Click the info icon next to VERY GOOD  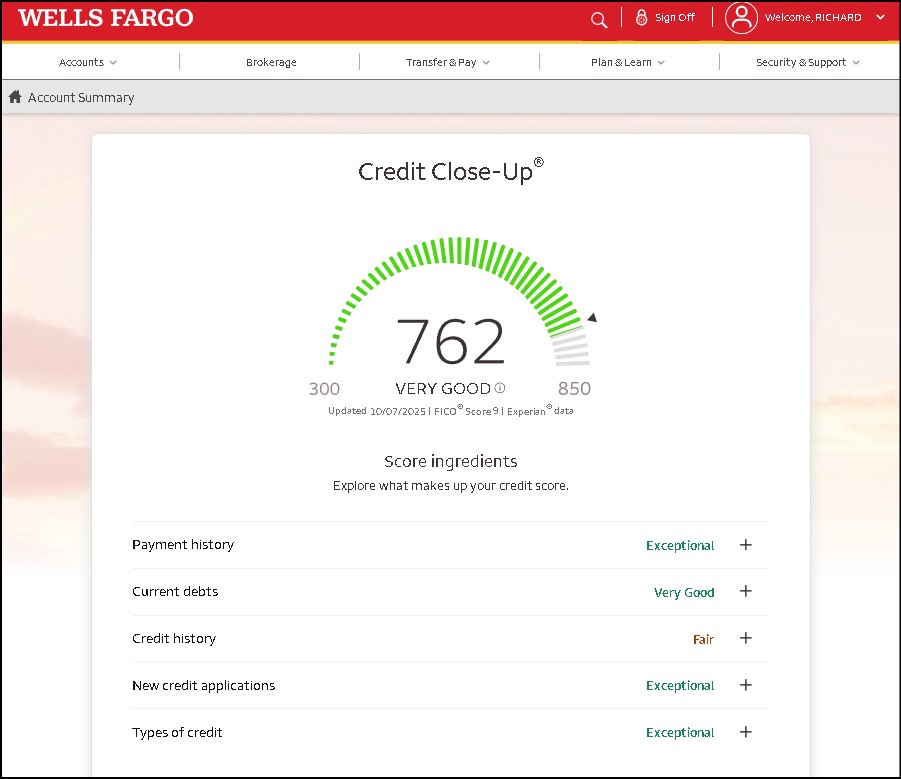click(500, 388)
